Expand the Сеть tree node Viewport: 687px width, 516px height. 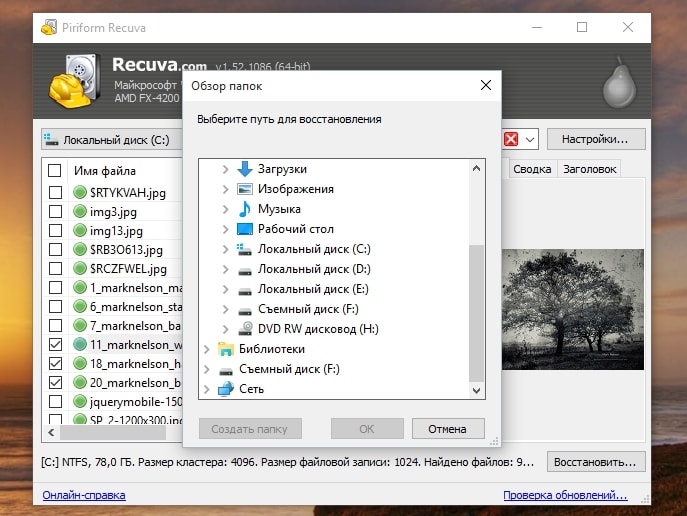206,389
